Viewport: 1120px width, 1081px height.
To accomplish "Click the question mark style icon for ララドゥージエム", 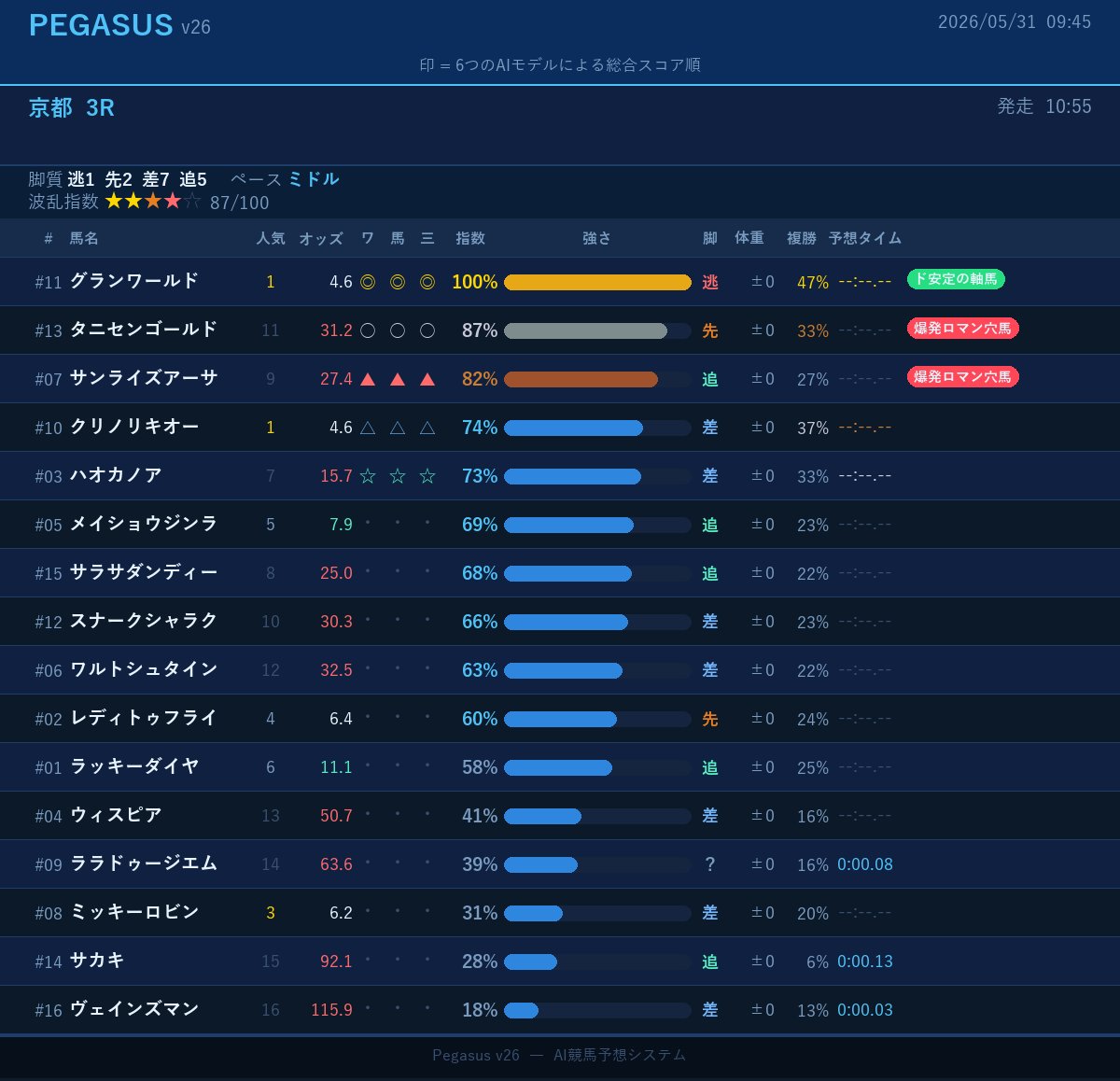I will click(x=710, y=864).
